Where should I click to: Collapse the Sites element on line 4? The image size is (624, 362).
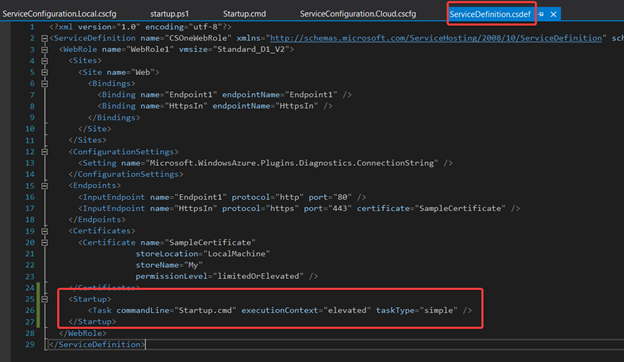point(45,61)
